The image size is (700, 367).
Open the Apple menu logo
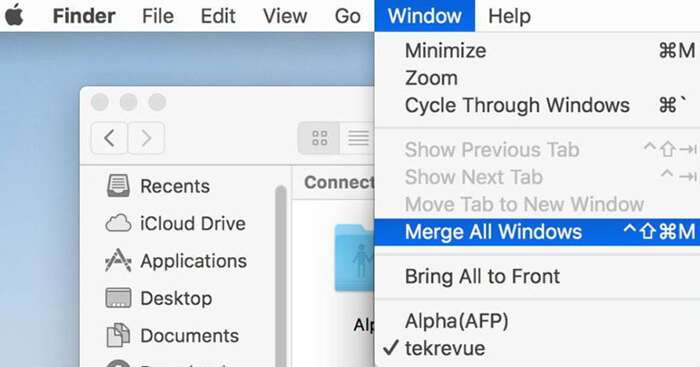coord(14,15)
